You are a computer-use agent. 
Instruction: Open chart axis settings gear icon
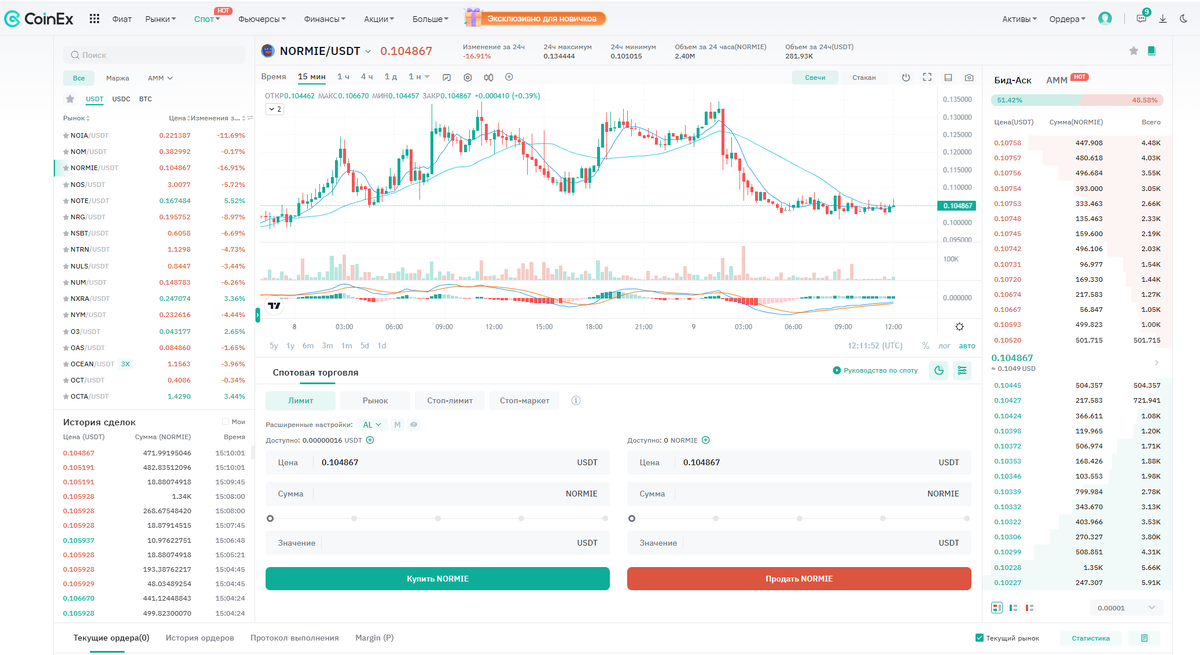[960, 326]
